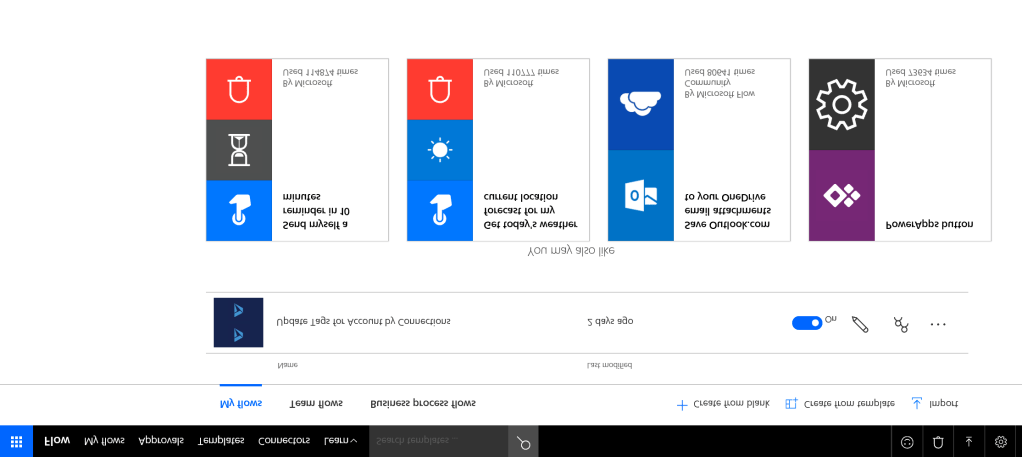Click the download arrow icon in the header

coord(968,441)
